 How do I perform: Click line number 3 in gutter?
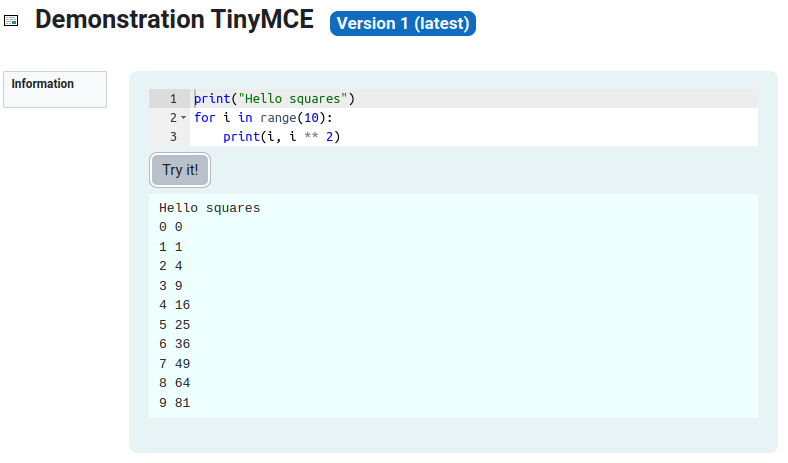click(173, 137)
